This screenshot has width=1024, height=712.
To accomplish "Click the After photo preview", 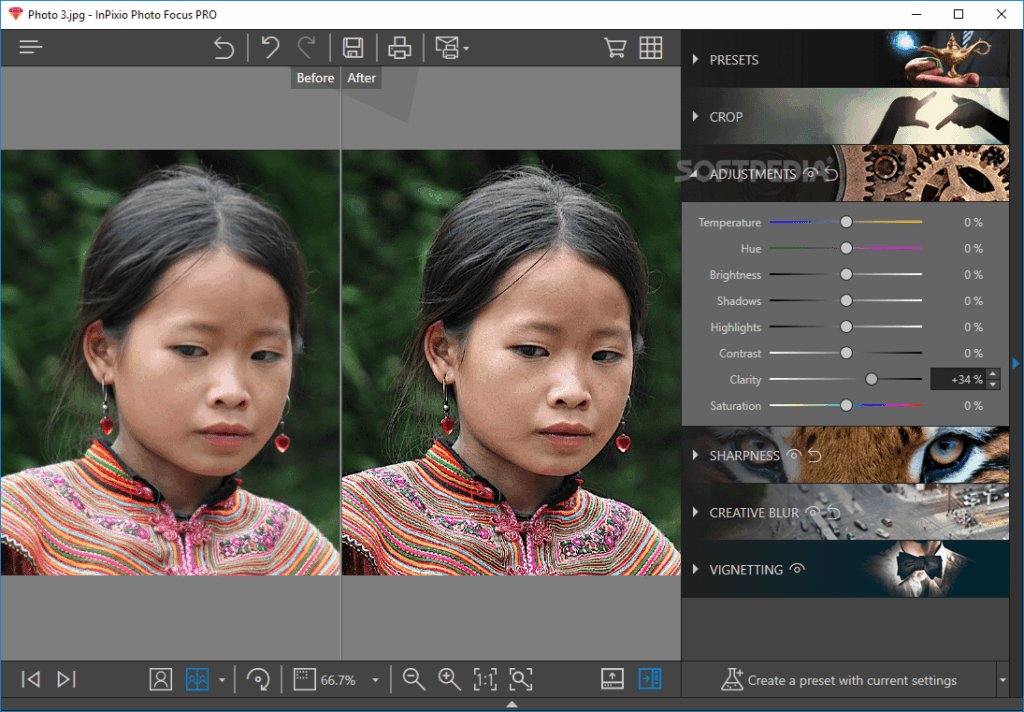I will point(511,363).
